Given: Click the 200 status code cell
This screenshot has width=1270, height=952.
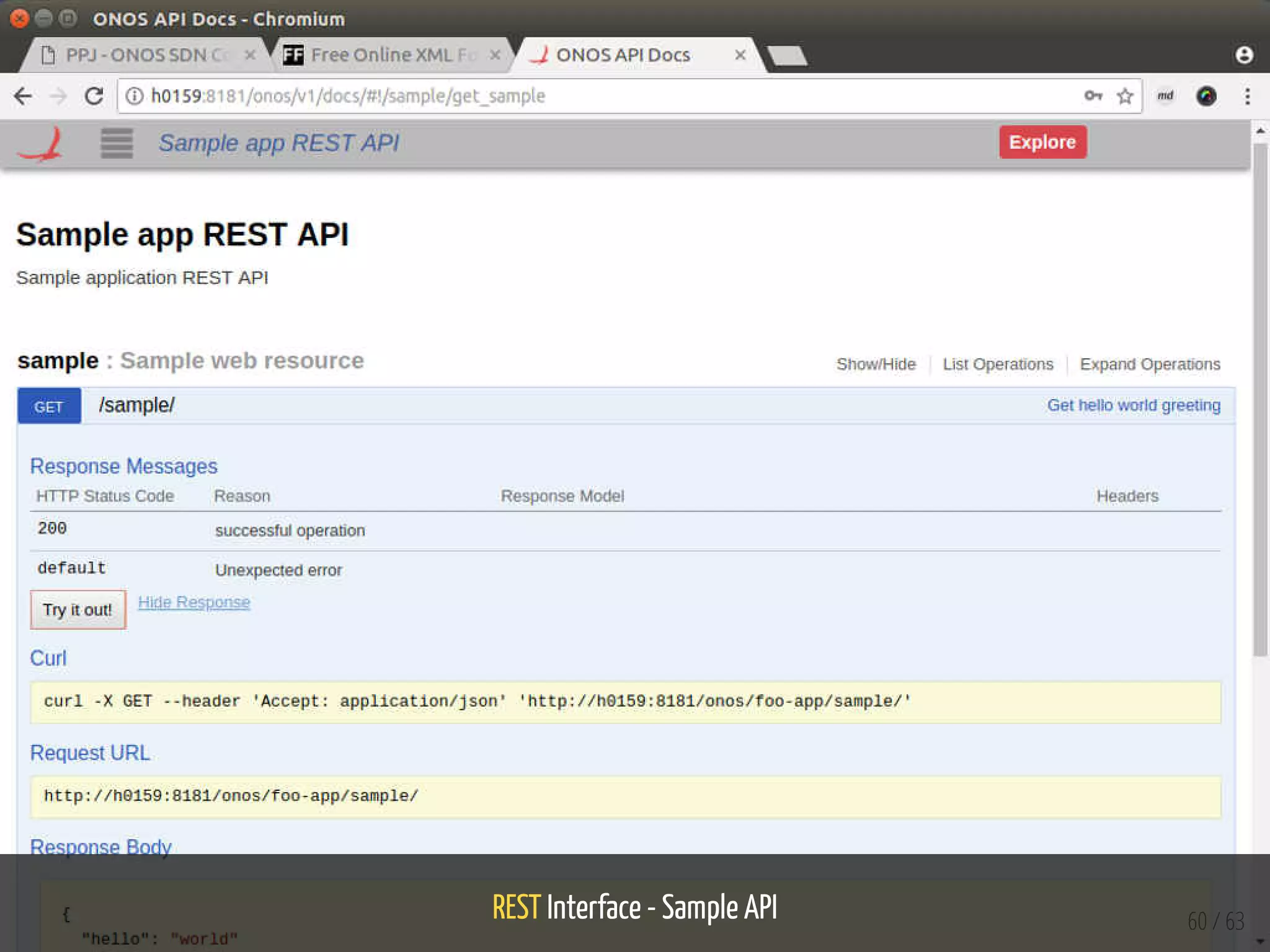Looking at the screenshot, I should [x=52, y=529].
